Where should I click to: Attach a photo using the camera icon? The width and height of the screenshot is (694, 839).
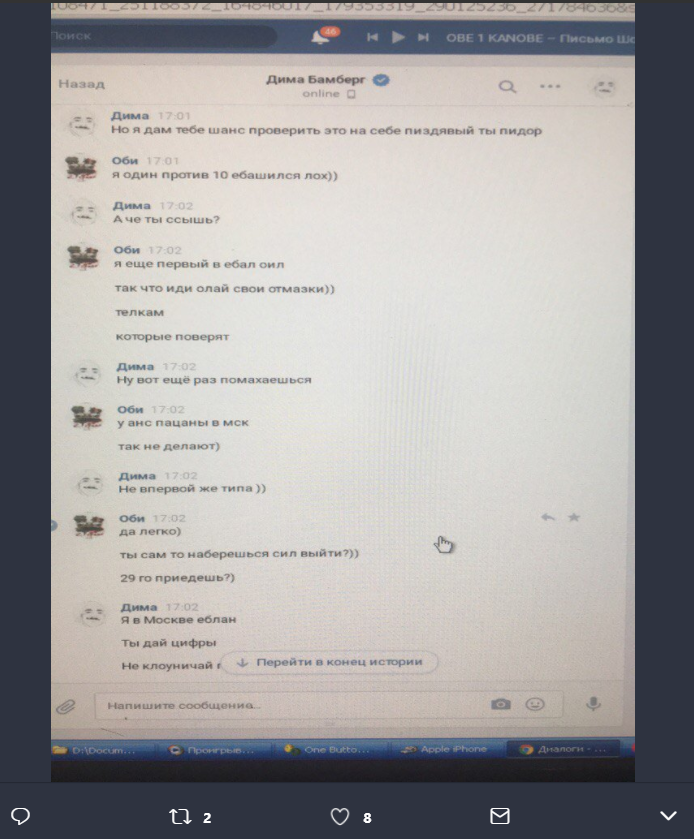501,704
